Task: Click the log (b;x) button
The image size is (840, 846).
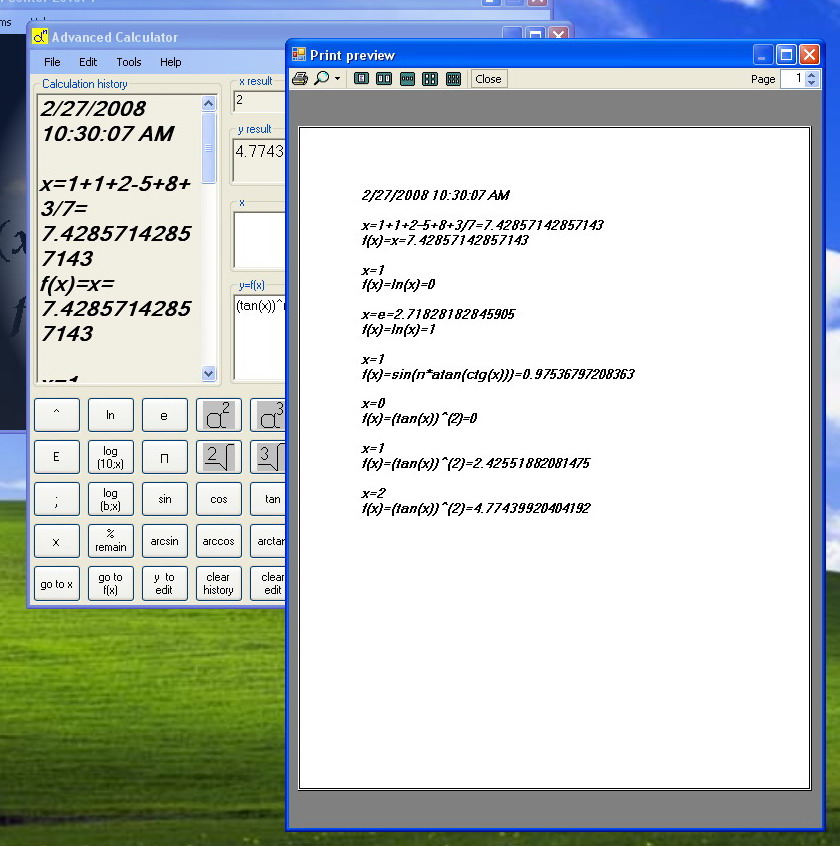Action: 111,499
